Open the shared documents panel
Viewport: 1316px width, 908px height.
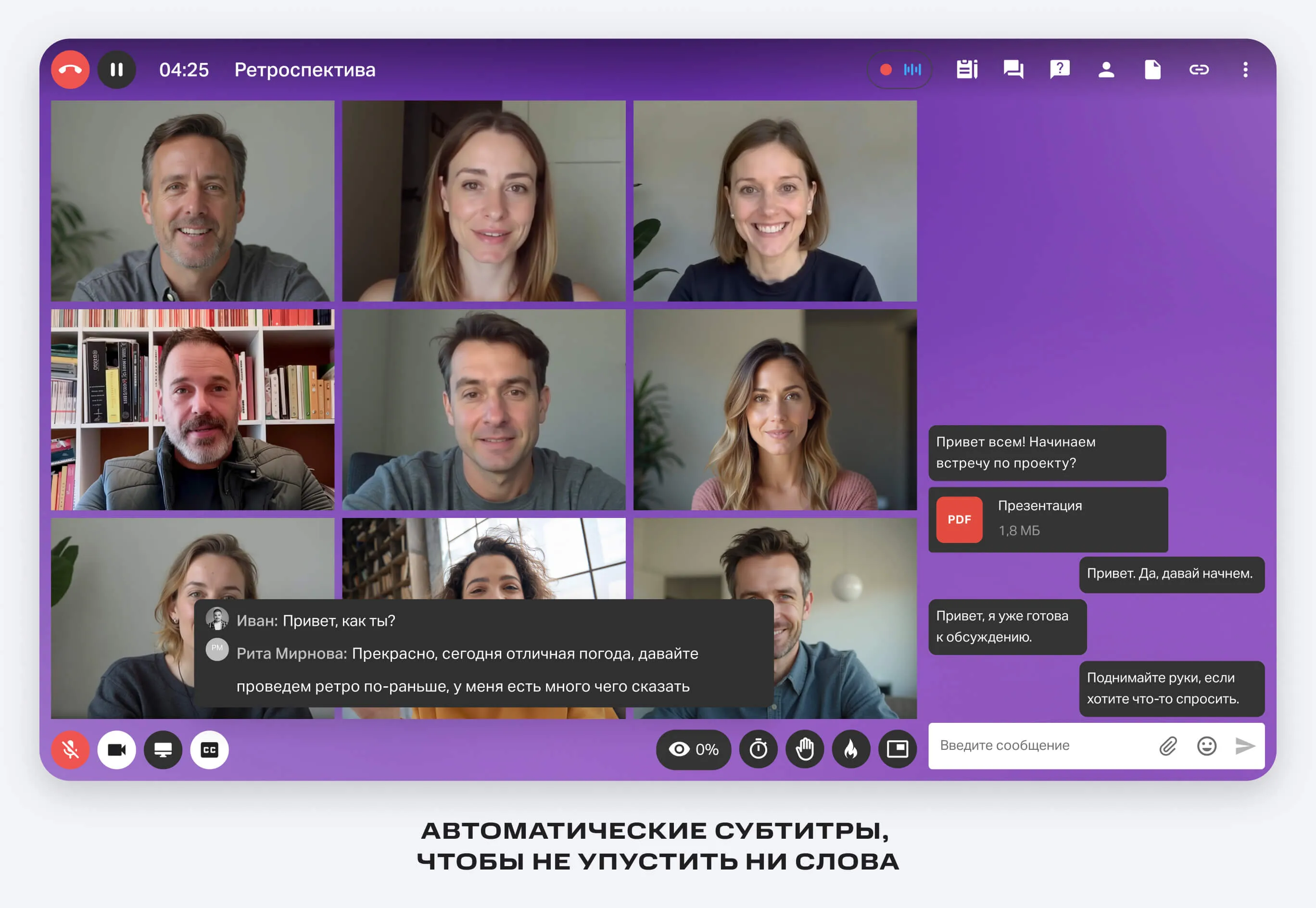[1153, 69]
